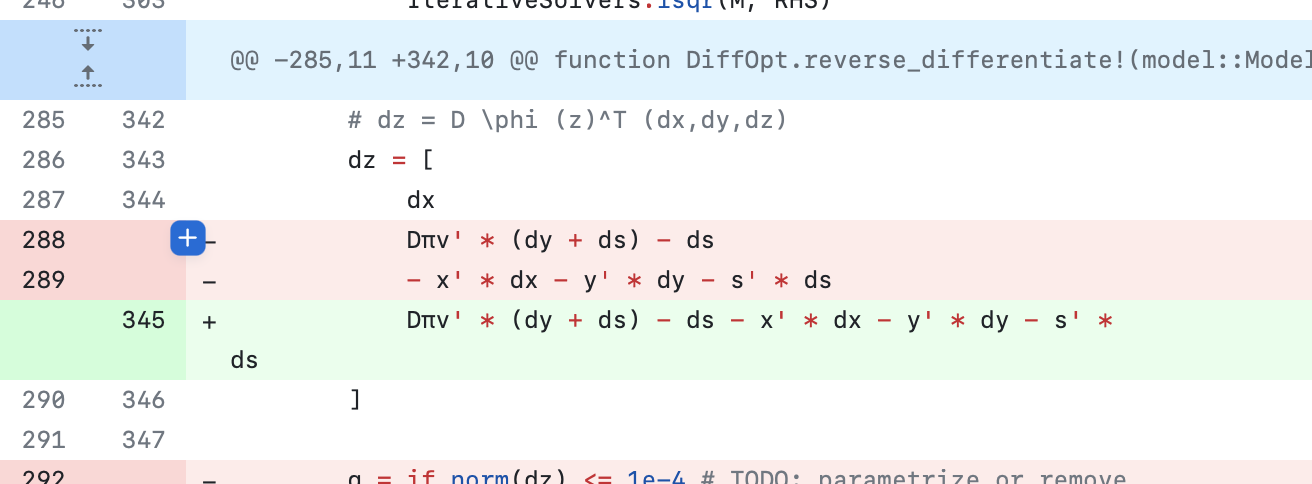This screenshot has height=484, width=1312.
Task: Click the wrapped "ds" continuation of line 345
Action: click(x=244, y=360)
